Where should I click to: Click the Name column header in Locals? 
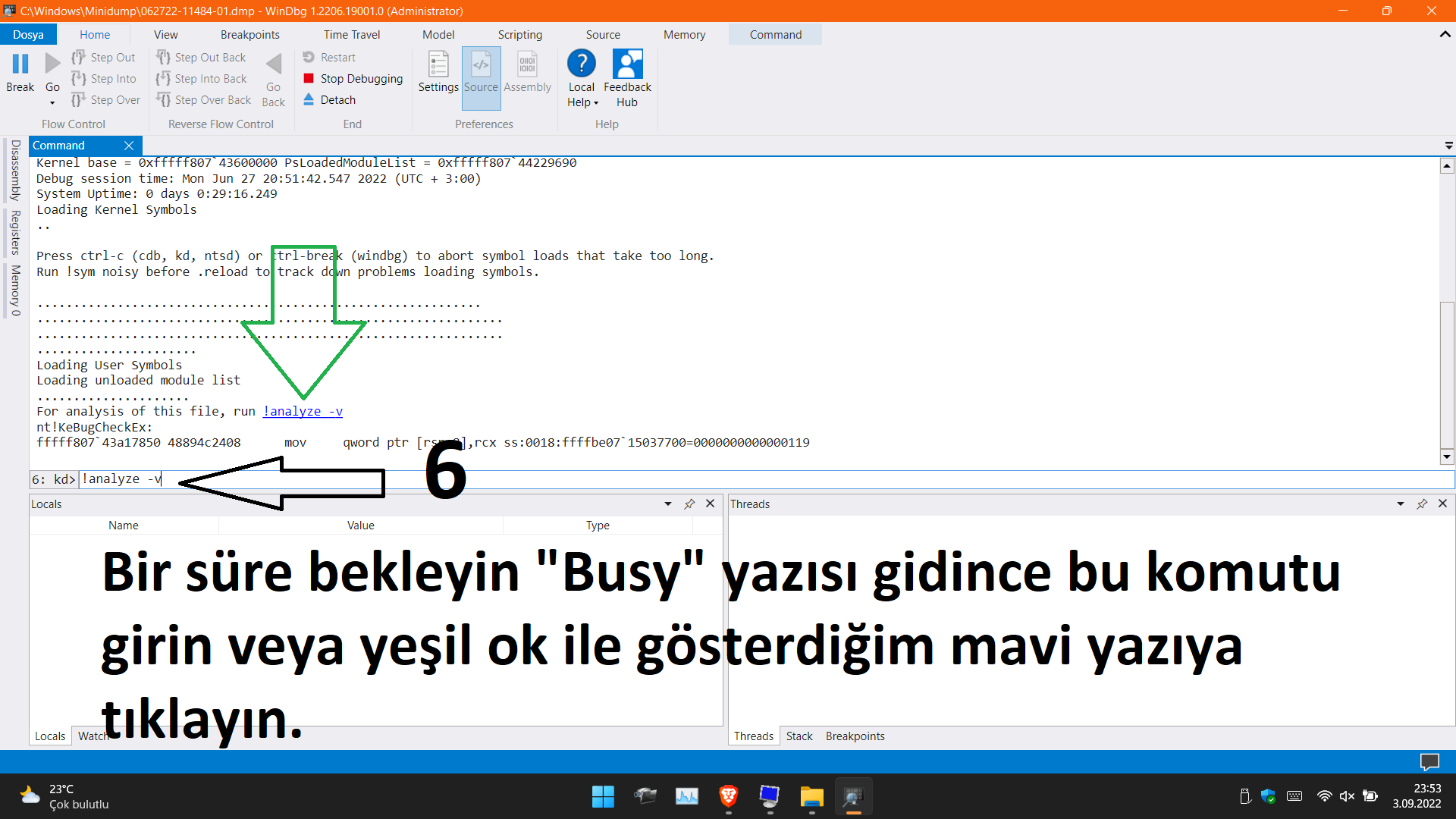click(x=124, y=526)
